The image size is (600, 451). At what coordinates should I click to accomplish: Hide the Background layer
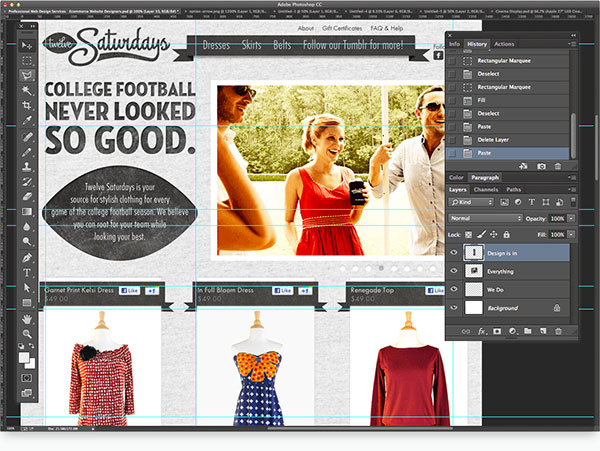[x=454, y=308]
